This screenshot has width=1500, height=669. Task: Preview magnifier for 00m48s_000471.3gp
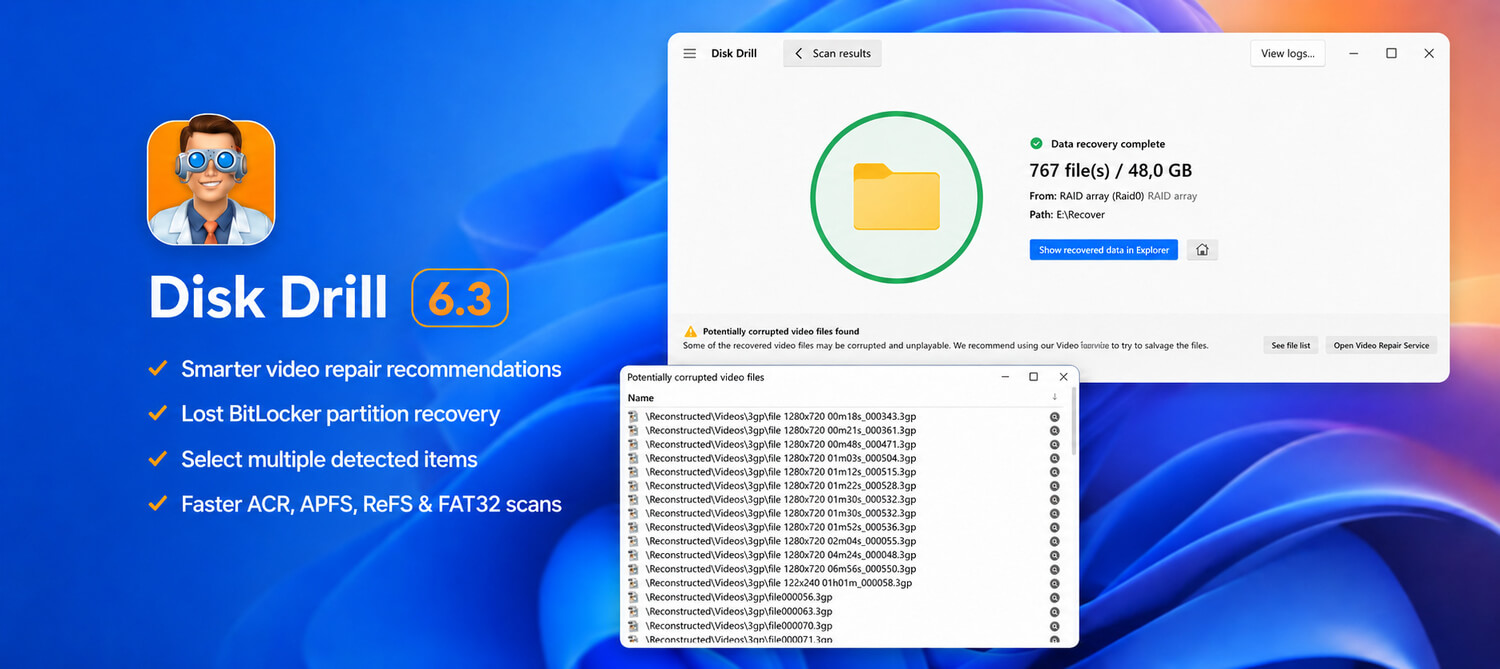(x=1054, y=445)
